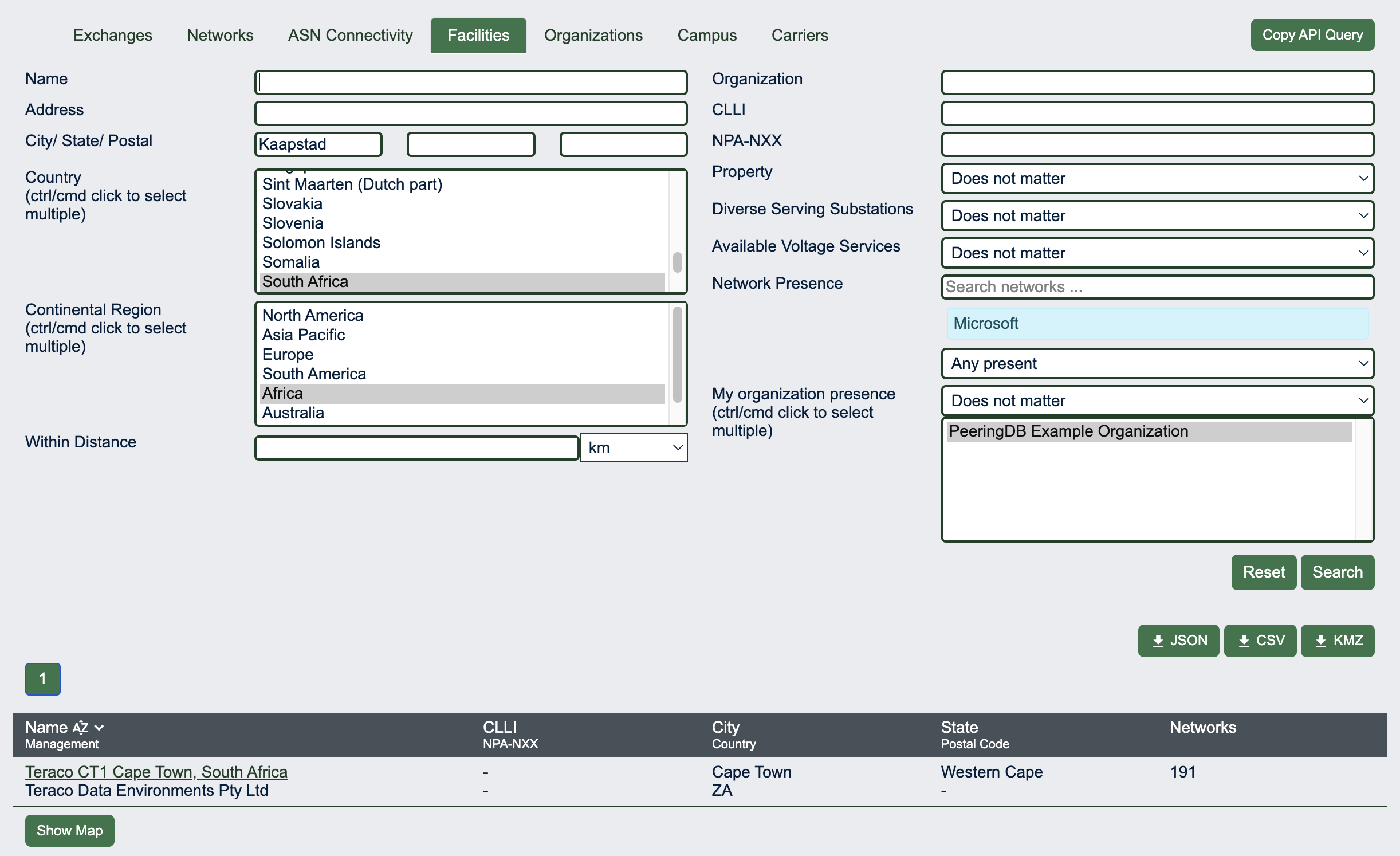
Task: Click the Search networks field
Action: pos(1158,287)
